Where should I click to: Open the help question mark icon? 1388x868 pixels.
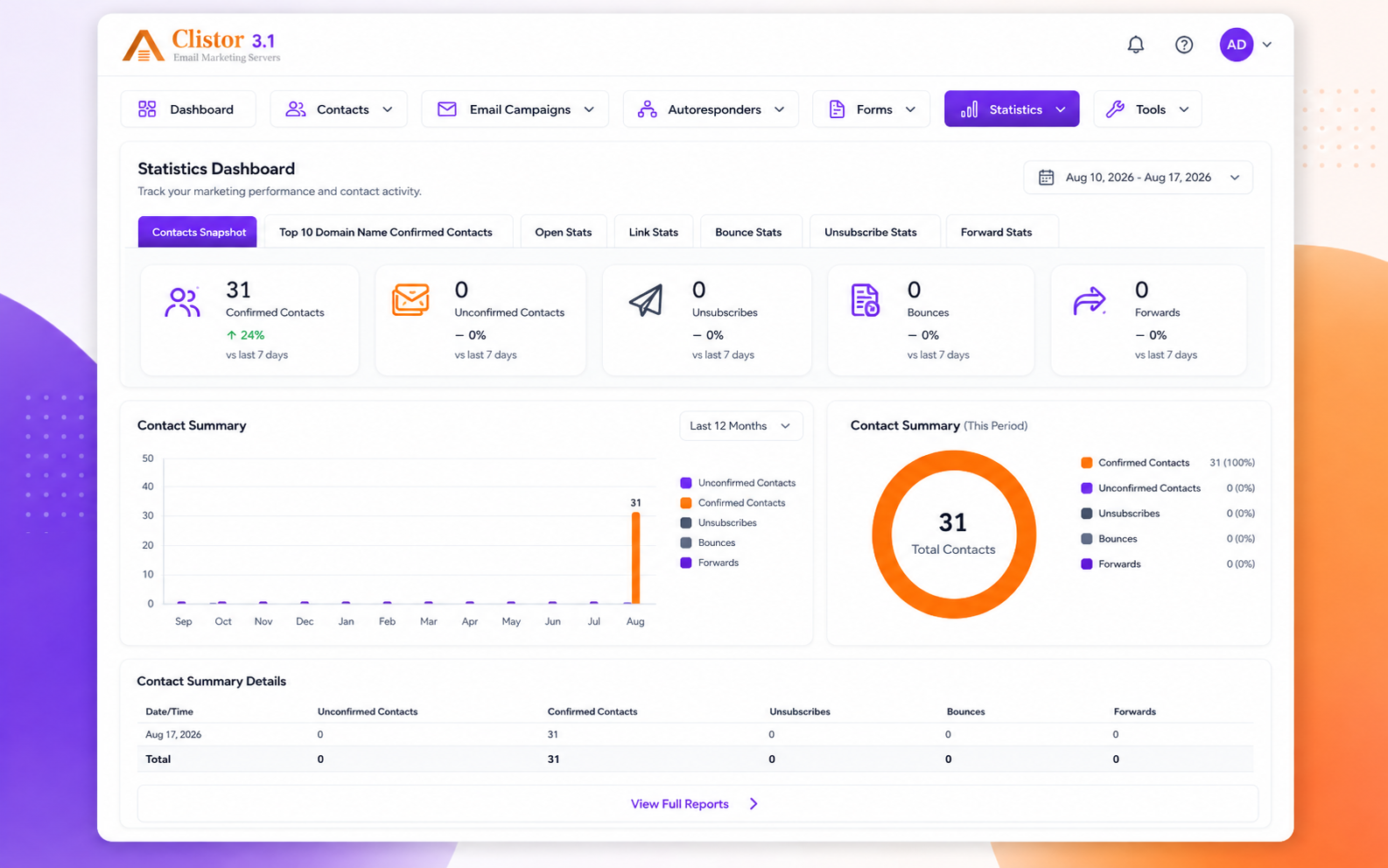[1184, 45]
